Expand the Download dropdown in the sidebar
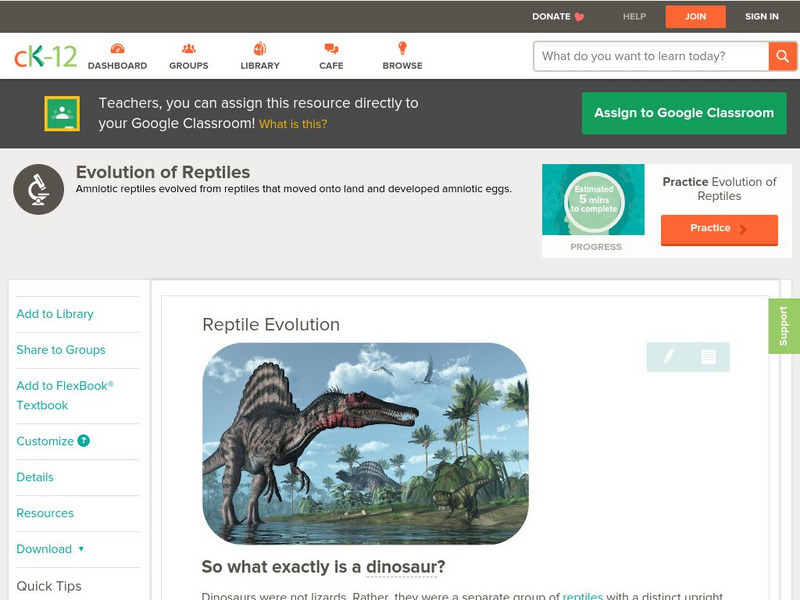 point(46,549)
